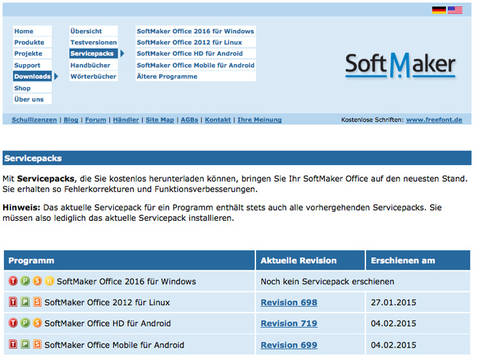Click SoftMaker Office 2016 für Windows table text
The width and height of the screenshot is (480, 363).
click(126, 281)
